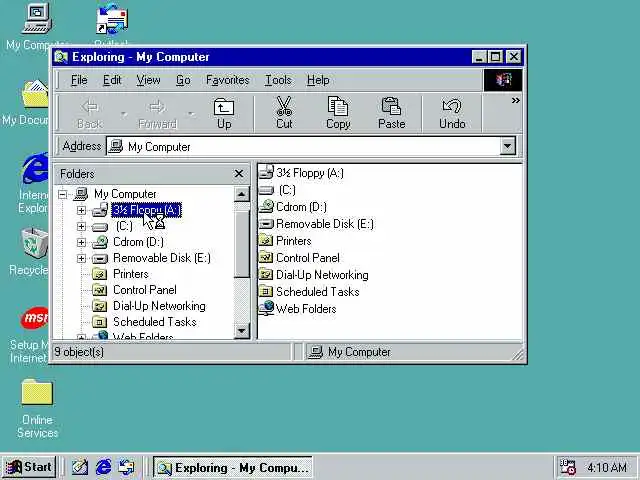Select Removable Disk (E:) icon in right pane
Screen dimensions: 640x480
[x=266, y=224]
